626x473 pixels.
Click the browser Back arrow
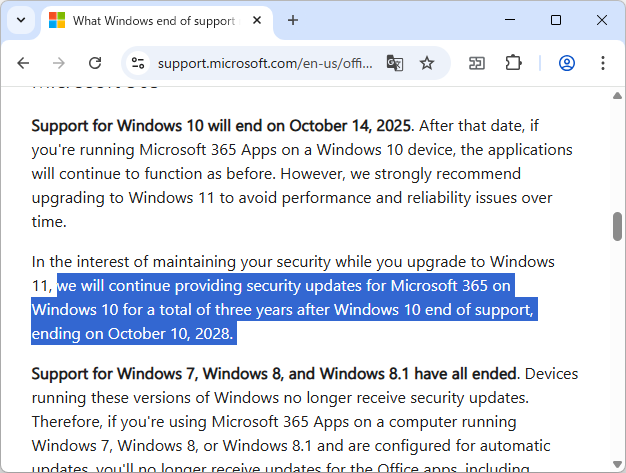[24, 63]
